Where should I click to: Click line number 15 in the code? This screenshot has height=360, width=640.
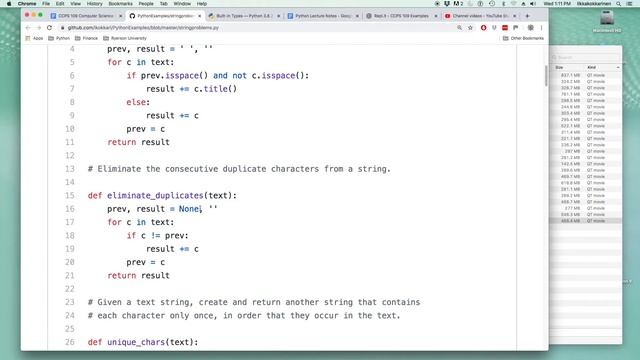(x=69, y=196)
